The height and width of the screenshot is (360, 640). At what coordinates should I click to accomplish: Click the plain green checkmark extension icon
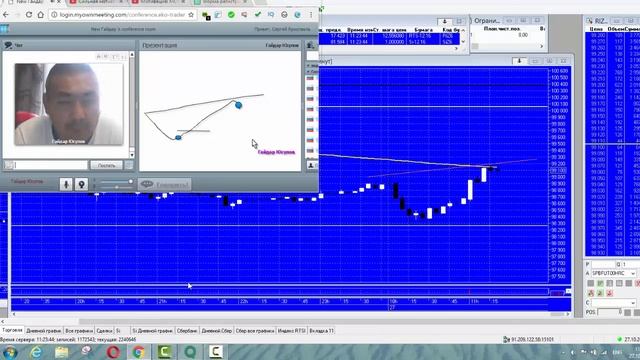258,15
